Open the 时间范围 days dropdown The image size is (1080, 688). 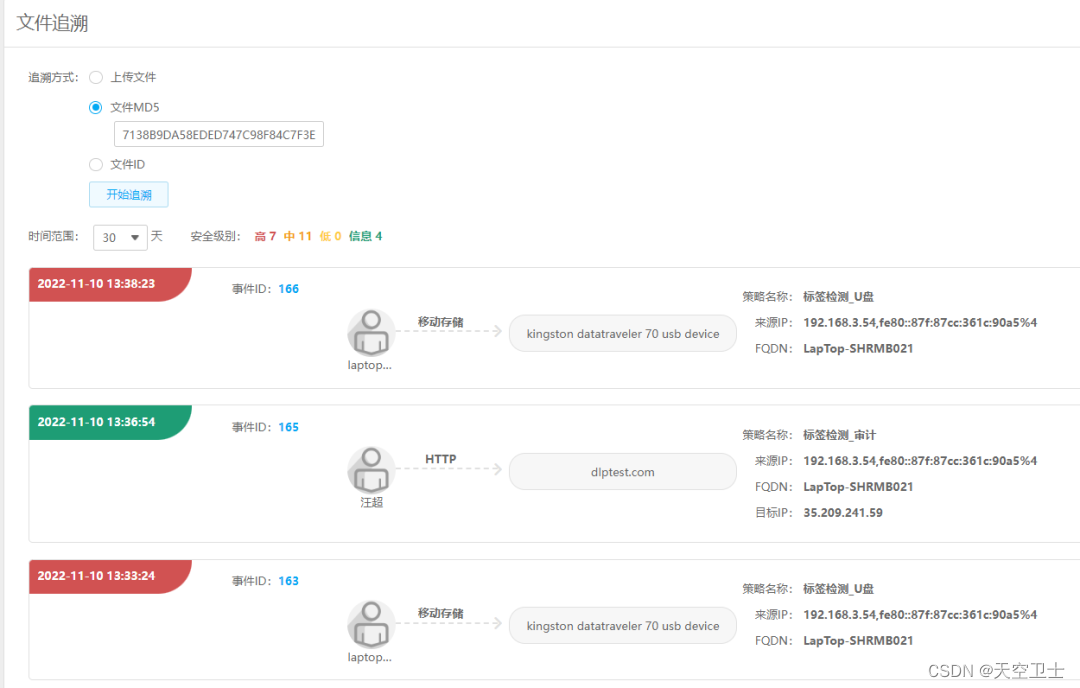coord(120,237)
